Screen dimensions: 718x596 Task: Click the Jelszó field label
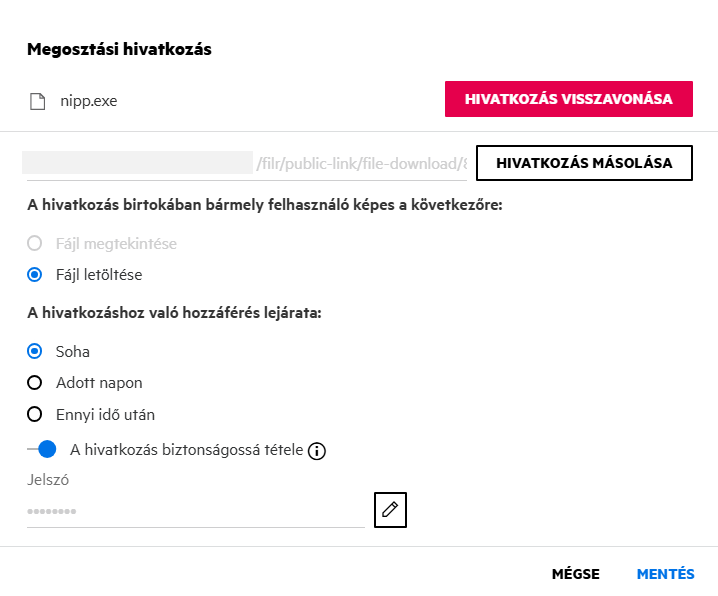pos(46,480)
